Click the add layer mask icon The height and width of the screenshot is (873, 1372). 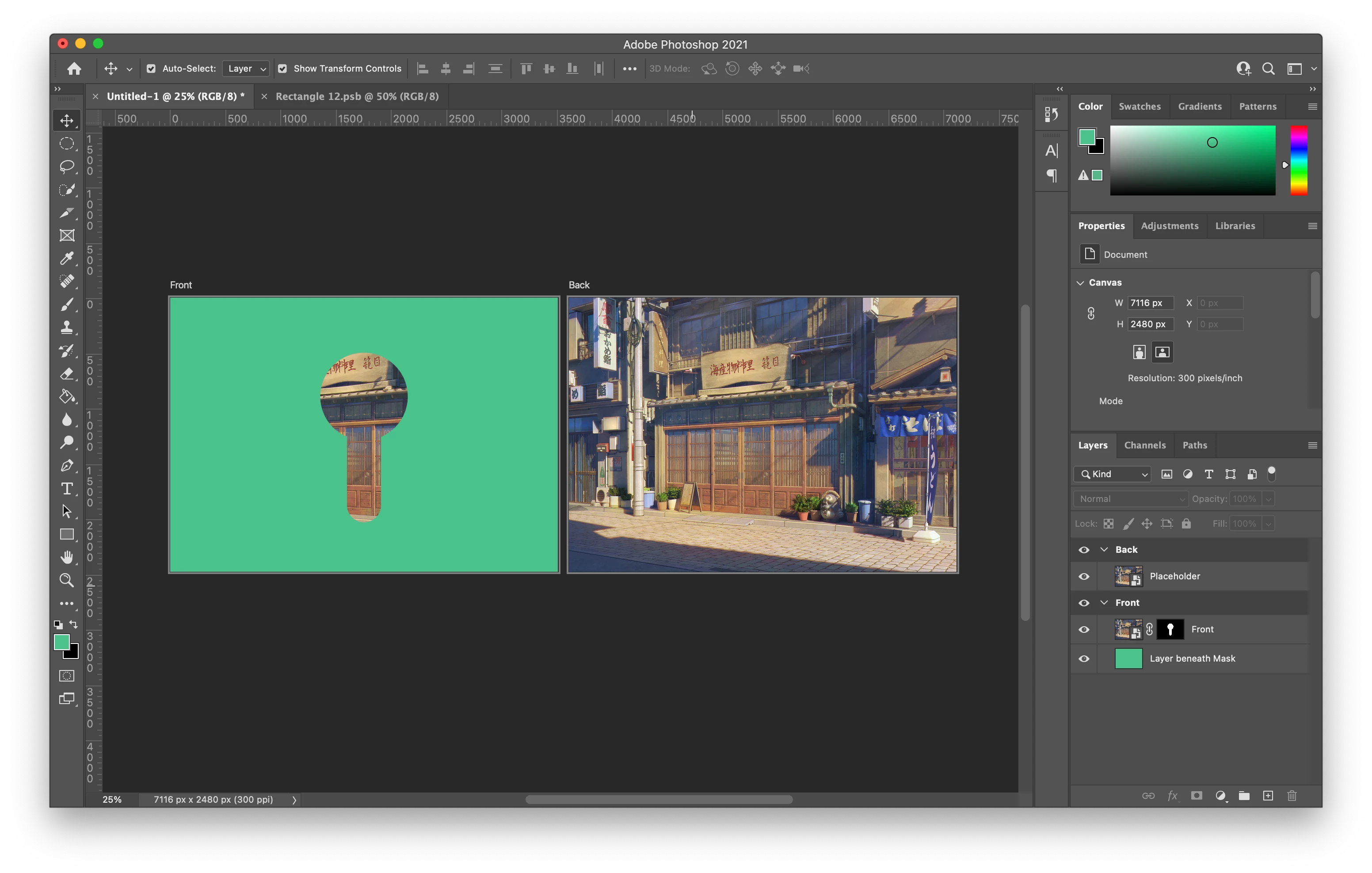[x=1196, y=796]
